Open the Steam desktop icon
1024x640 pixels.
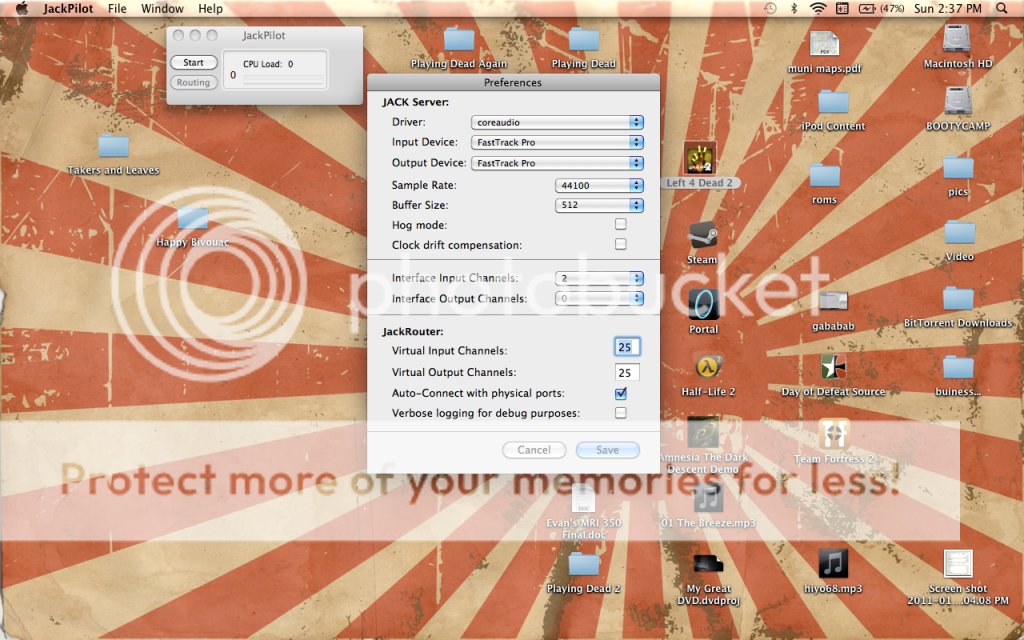coord(702,236)
